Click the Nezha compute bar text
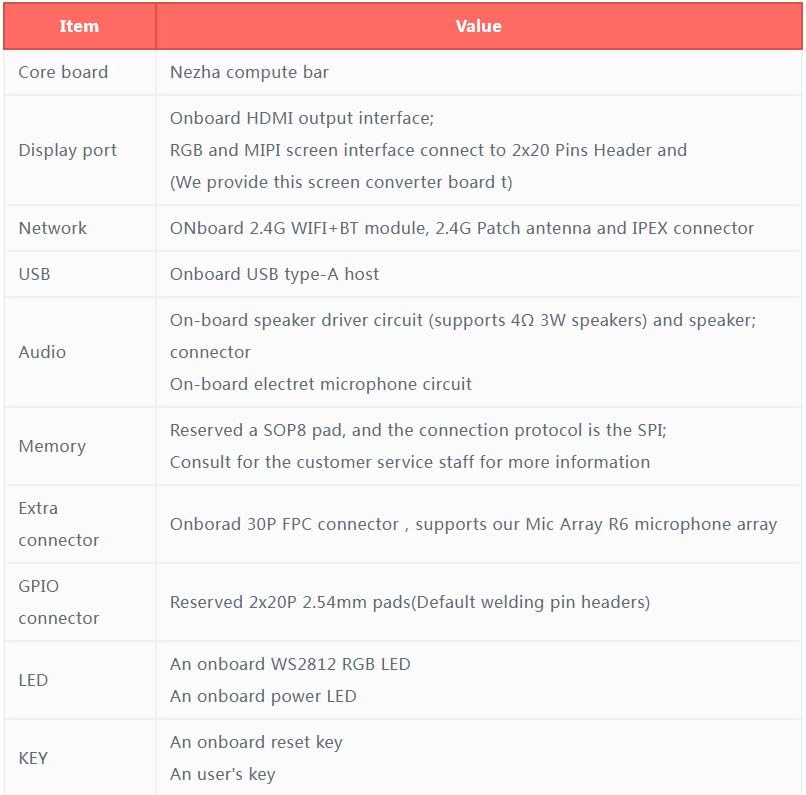This screenshot has height=795, width=806. (249, 72)
